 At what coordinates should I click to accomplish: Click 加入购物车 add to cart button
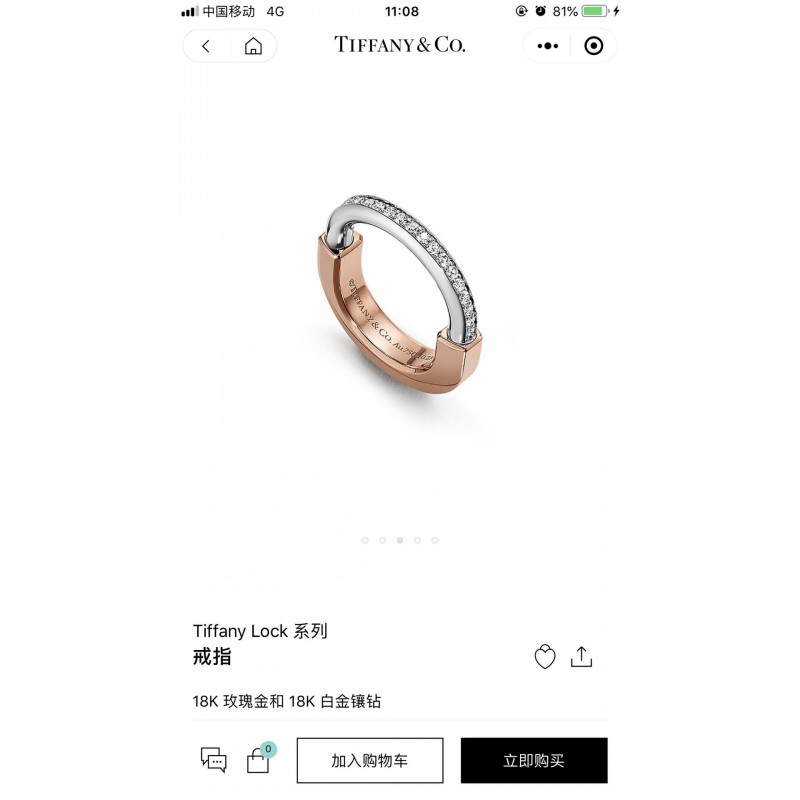(x=370, y=760)
